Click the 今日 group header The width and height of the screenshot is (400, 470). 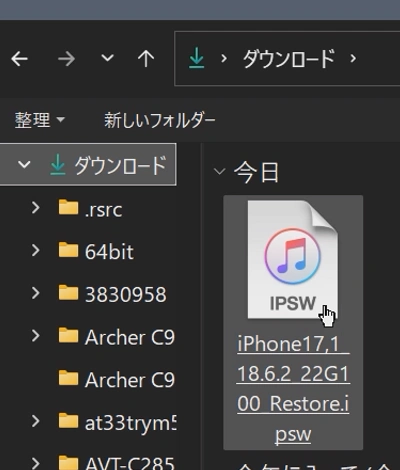pos(256,172)
